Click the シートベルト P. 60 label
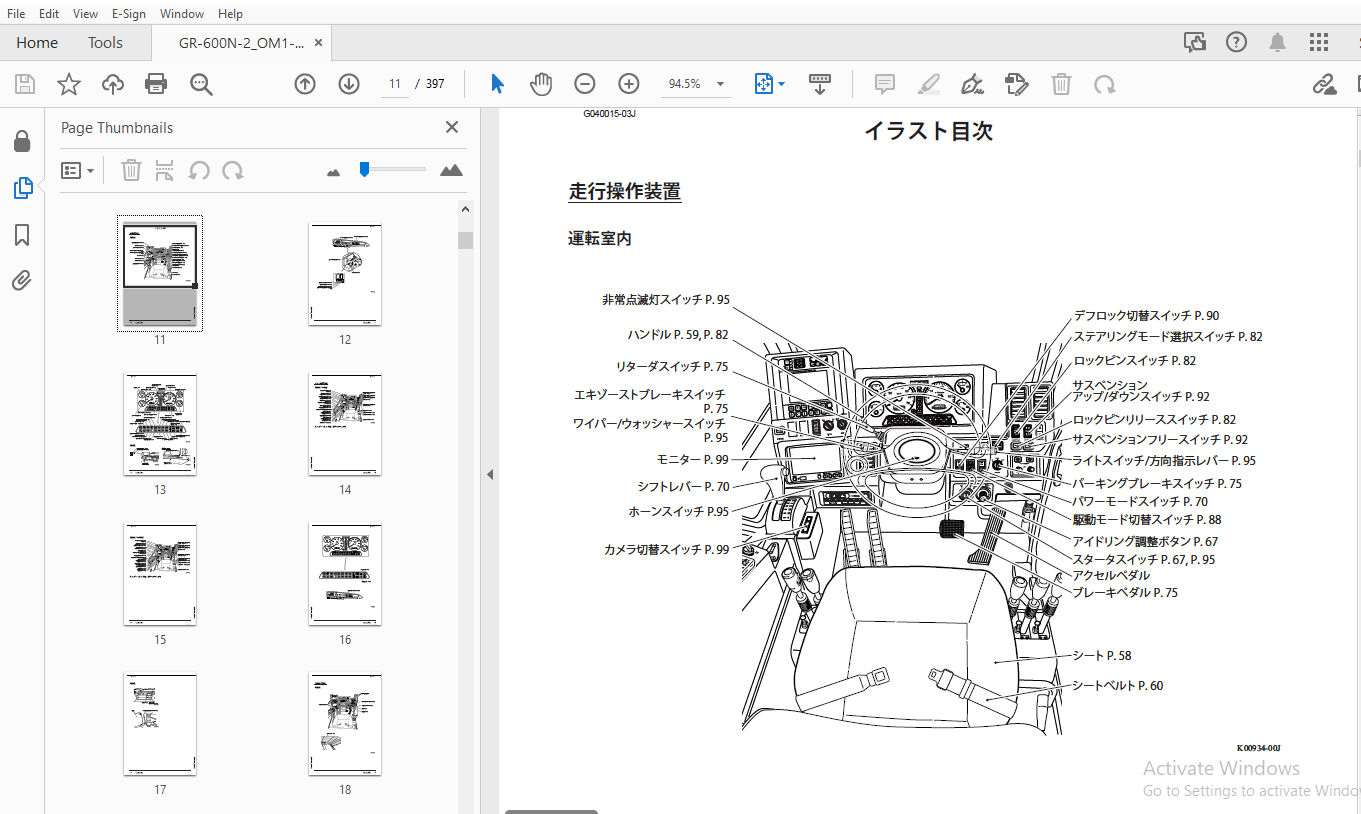This screenshot has width=1361, height=814. [1118, 686]
